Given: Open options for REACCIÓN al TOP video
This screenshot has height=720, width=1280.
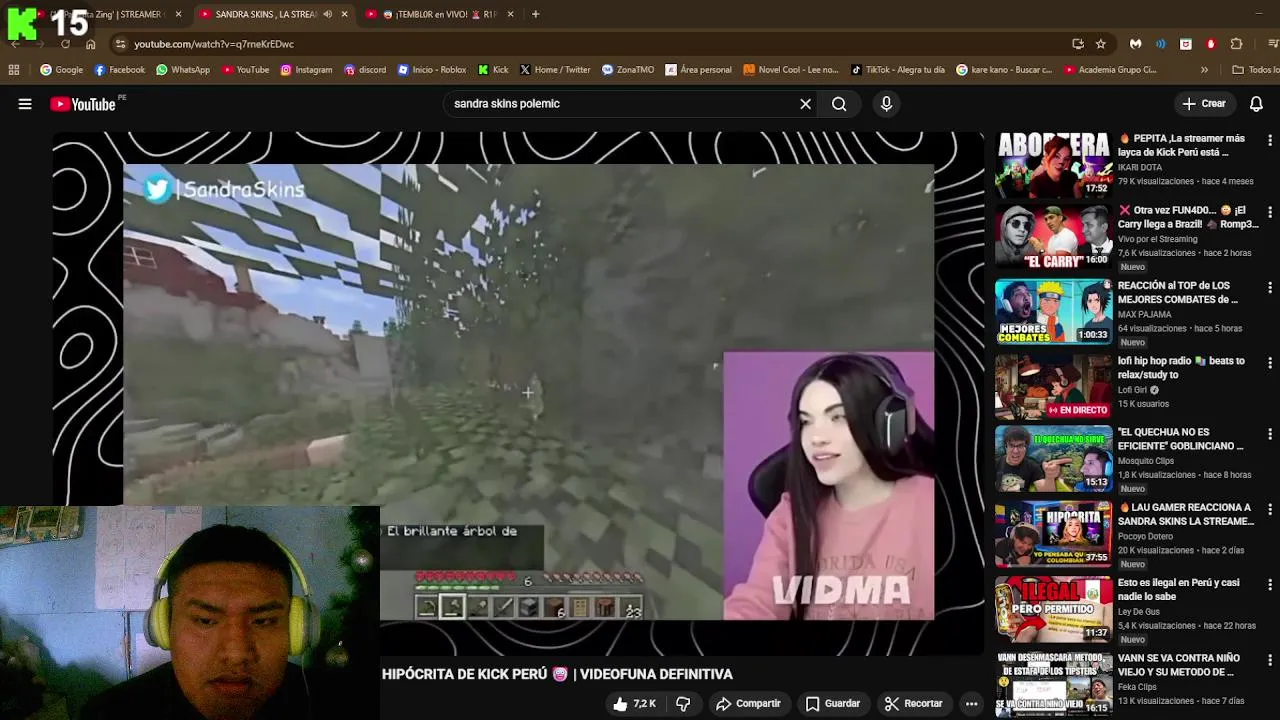Looking at the screenshot, I should [1269, 287].
